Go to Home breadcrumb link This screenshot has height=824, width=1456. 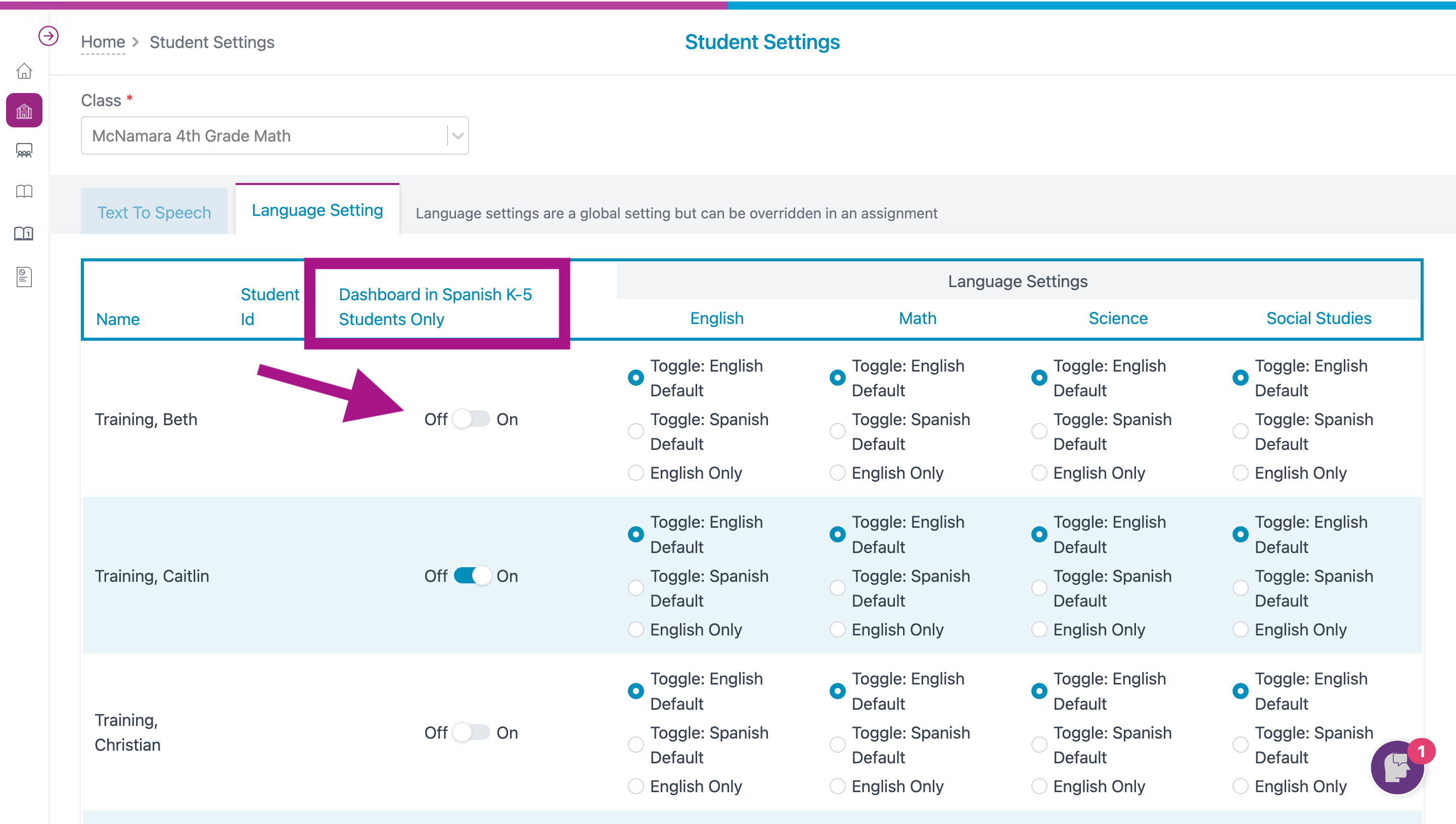[103, 42]
